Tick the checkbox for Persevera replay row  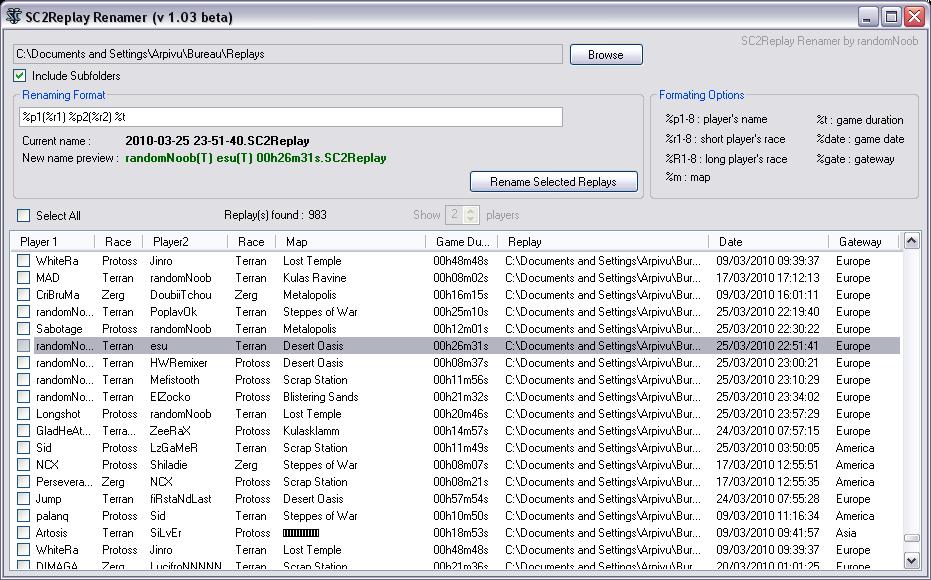[x=23, y=481]
